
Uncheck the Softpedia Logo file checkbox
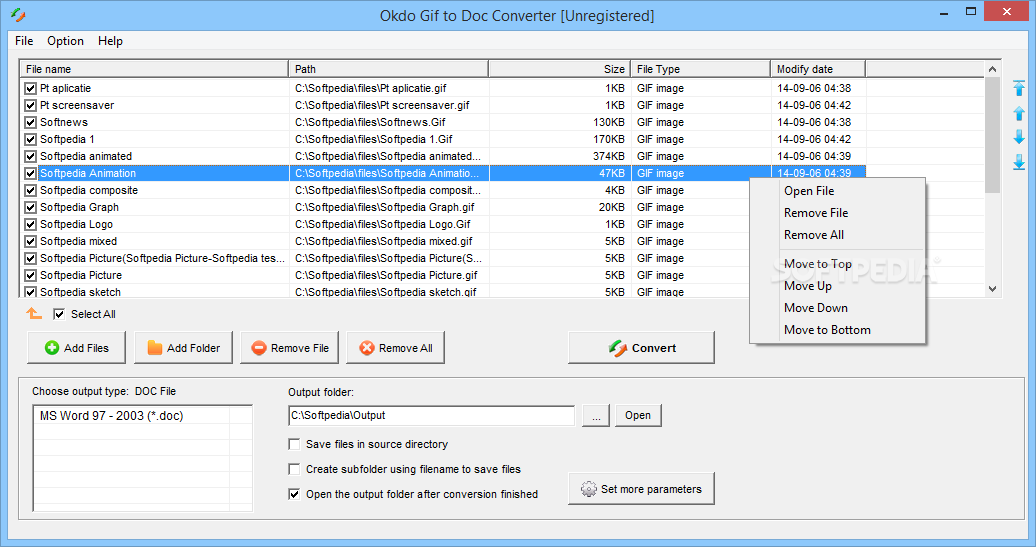coord(30,225)
